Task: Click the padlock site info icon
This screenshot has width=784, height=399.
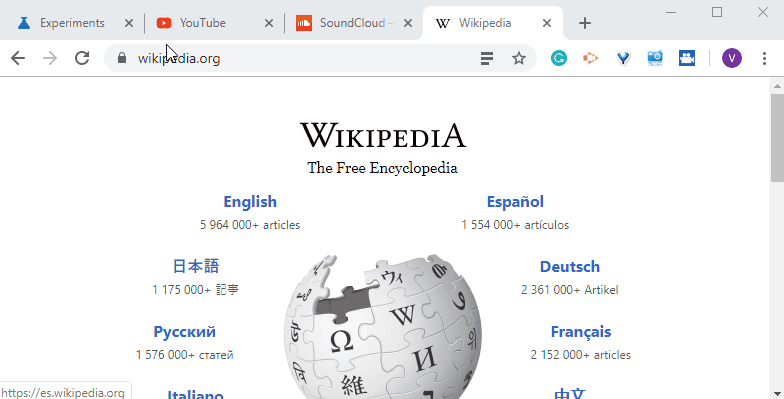Action: tap(122, 58)
